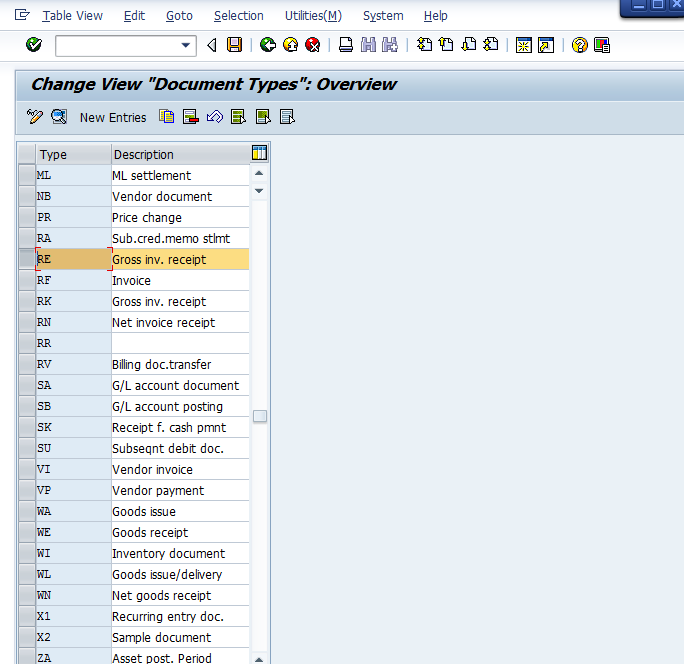
Task: Click the Vendor payment description cell
Action: click(x=180, y=490)
